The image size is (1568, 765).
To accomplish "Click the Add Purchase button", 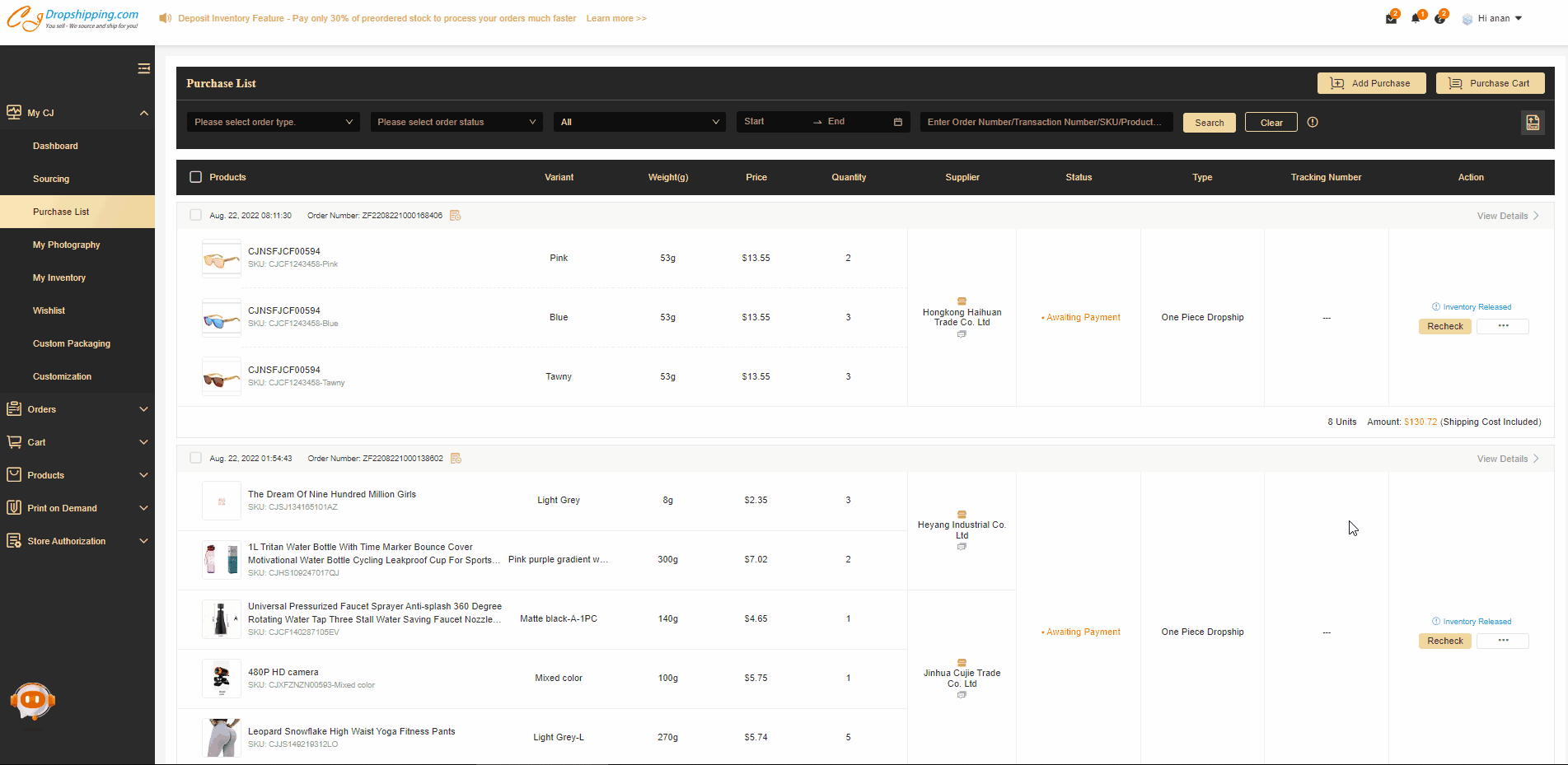I will 1371,83.
